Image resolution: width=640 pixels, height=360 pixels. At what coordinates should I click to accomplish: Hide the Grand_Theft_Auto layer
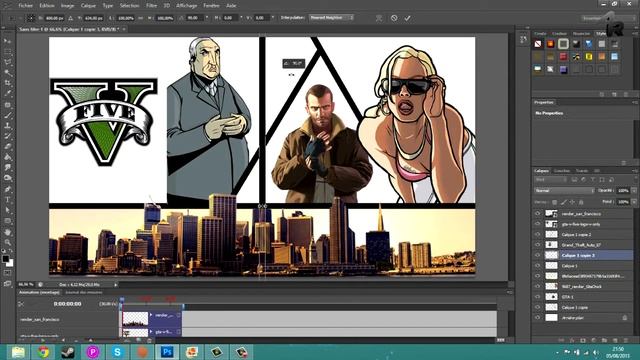point(537,245)
